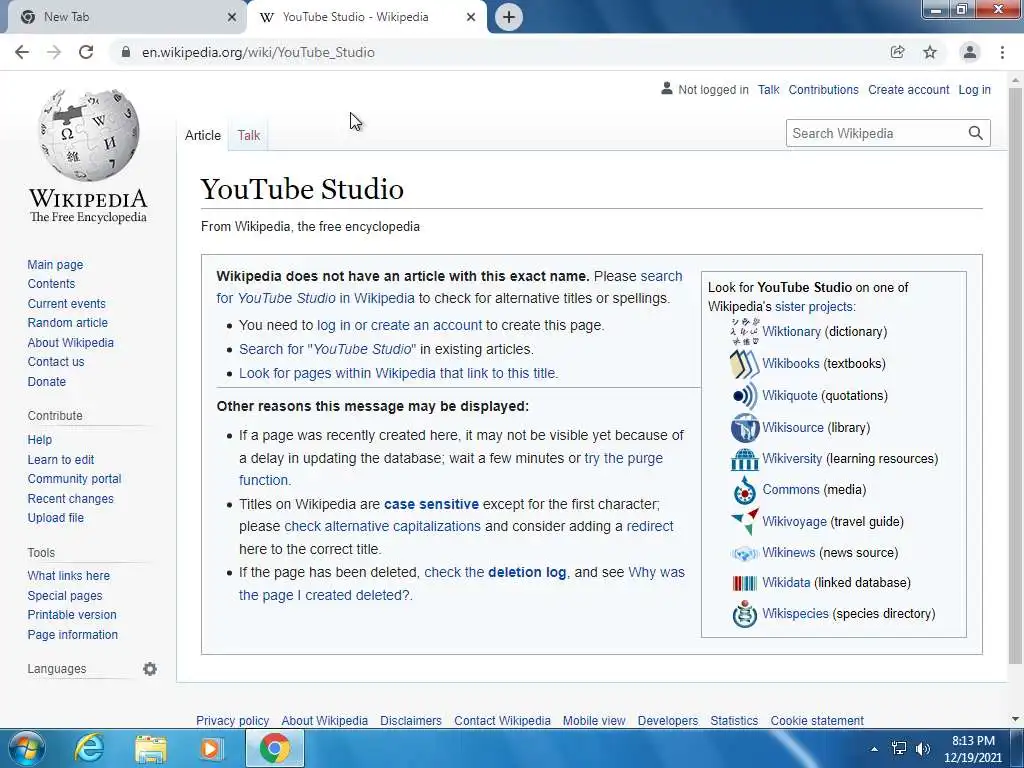This screenshot has height=768, width=1024.
Task: Click the Wikipedia globe logo
Action: [88, 135]
